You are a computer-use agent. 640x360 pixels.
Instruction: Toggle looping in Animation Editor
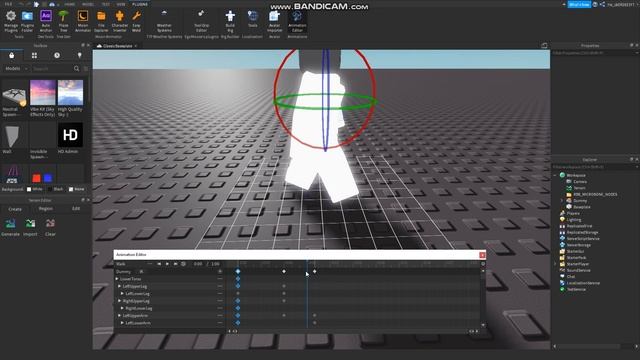[184, 264]
